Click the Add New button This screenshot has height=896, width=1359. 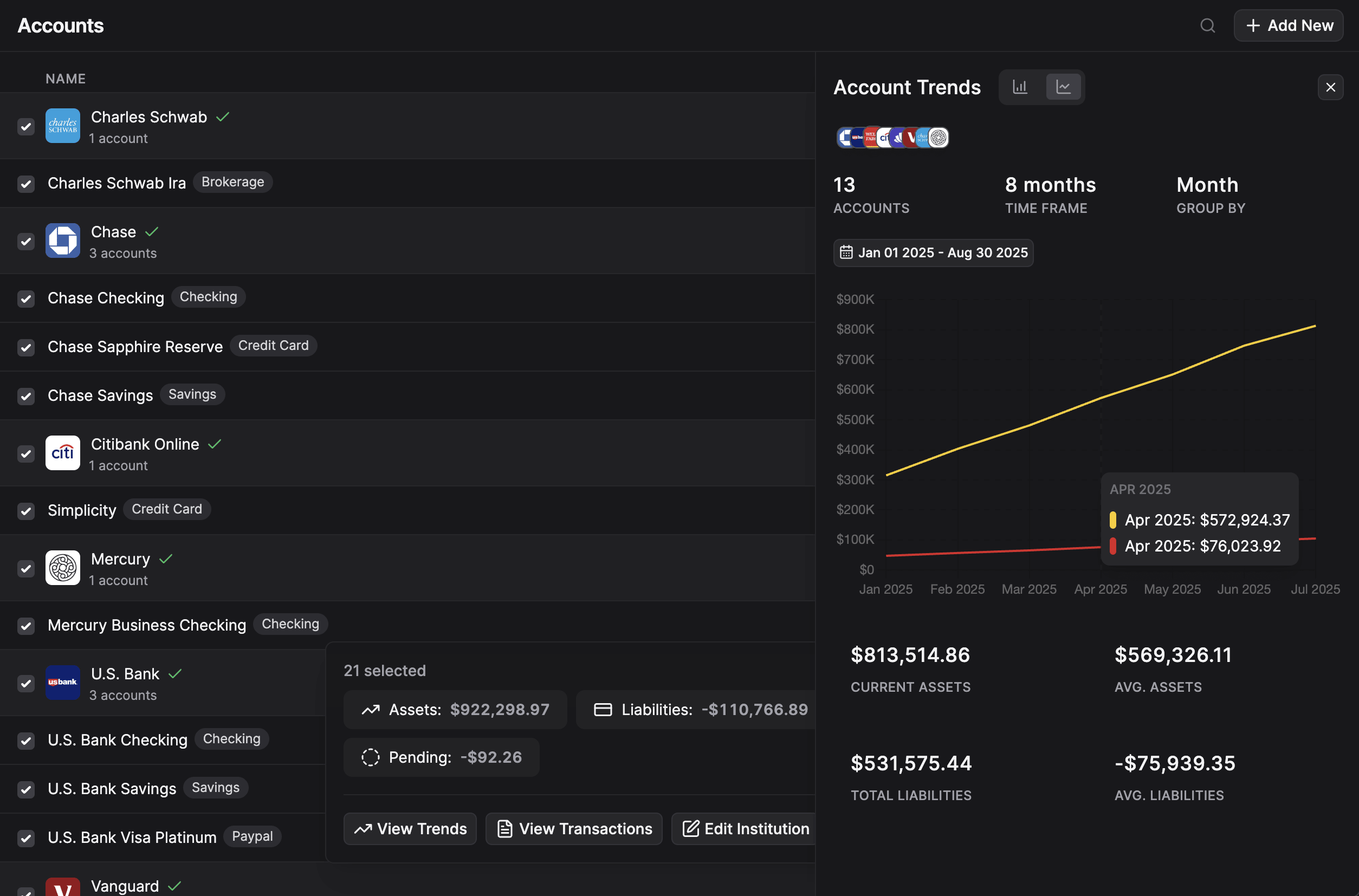coord(1288,25)
